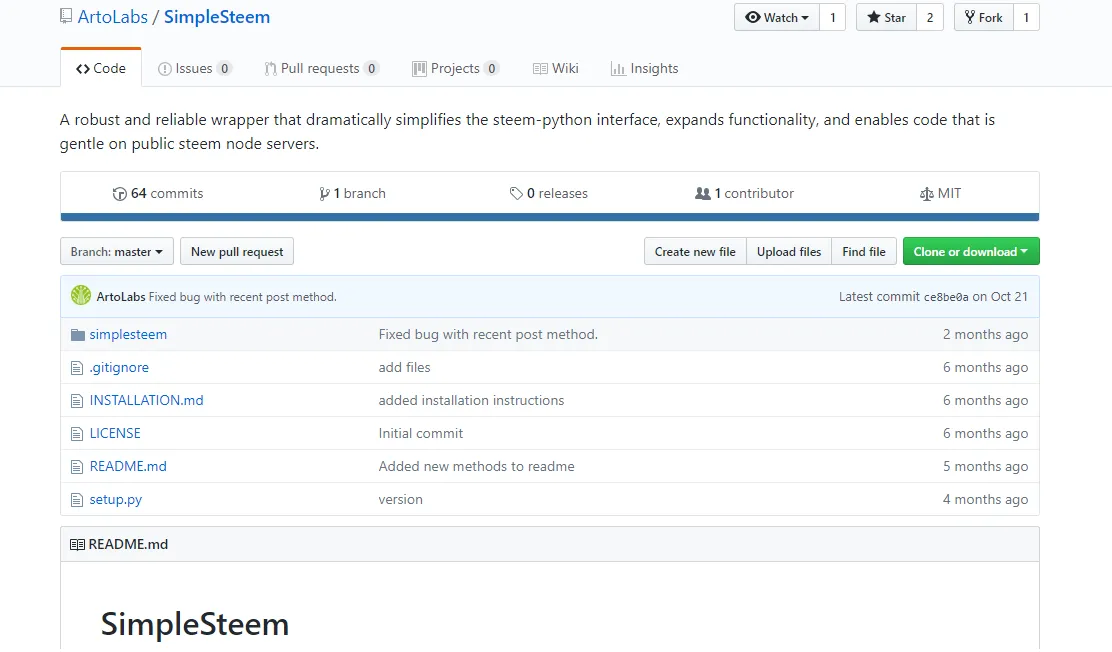Click the stargazer count 2

(x=930, y=18)
